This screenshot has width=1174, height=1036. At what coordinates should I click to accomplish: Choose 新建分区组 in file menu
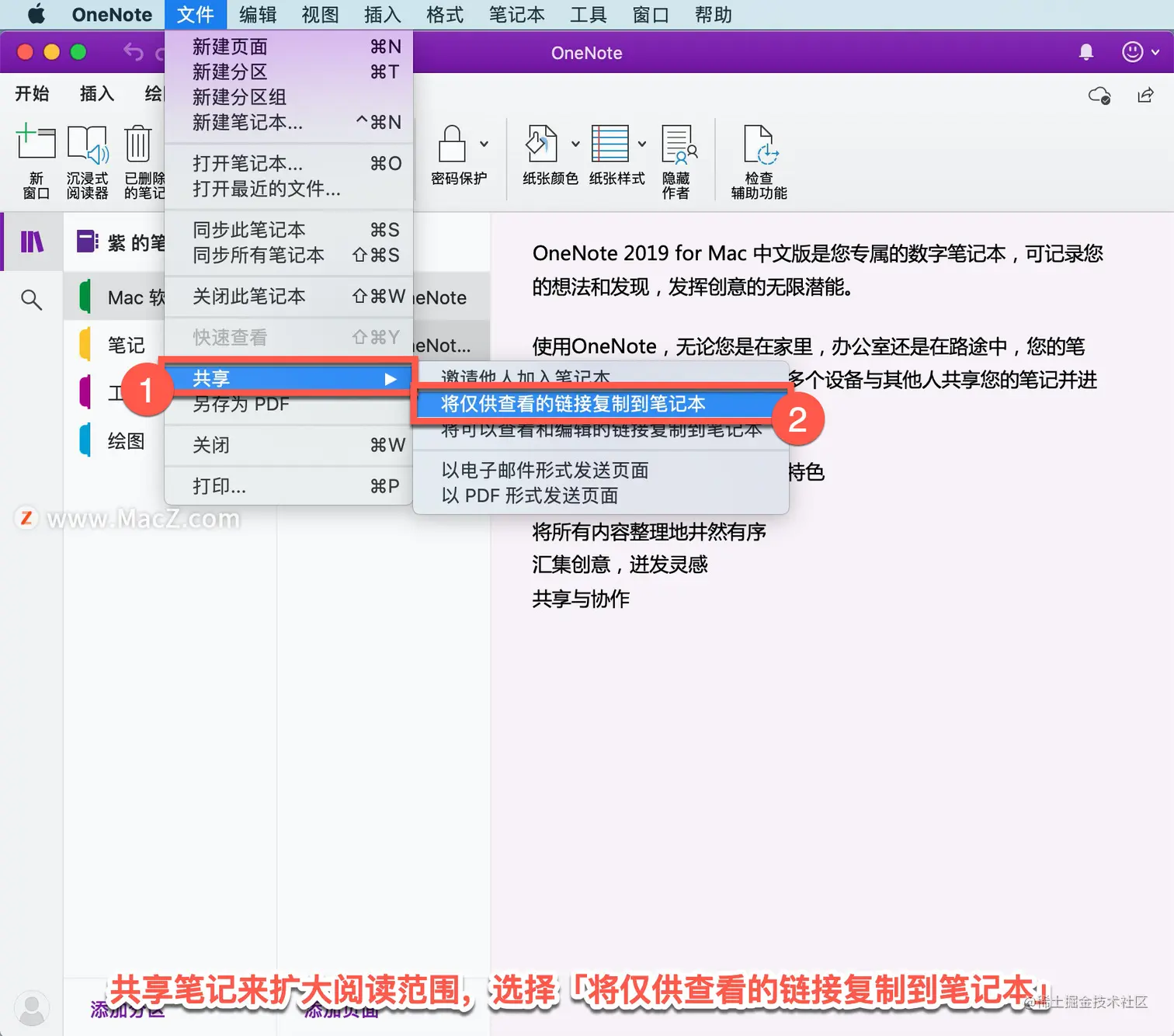pyautogui.click(x=288, y=97)
